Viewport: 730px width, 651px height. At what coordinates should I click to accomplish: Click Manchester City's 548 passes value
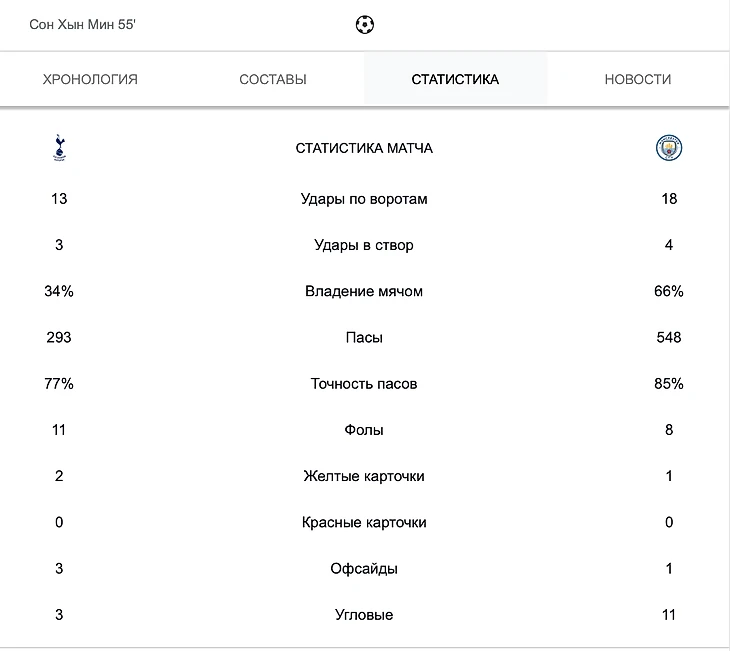pyautogui.click(x=669, y=337)
